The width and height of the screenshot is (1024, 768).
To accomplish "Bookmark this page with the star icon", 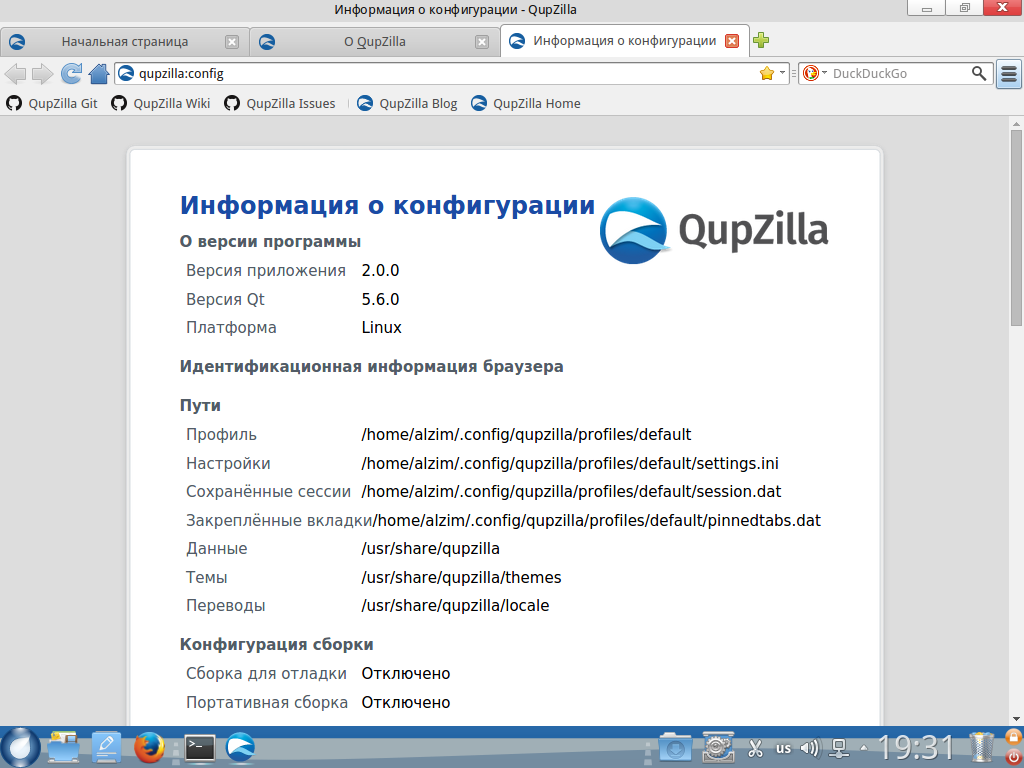I will point(767,73).
